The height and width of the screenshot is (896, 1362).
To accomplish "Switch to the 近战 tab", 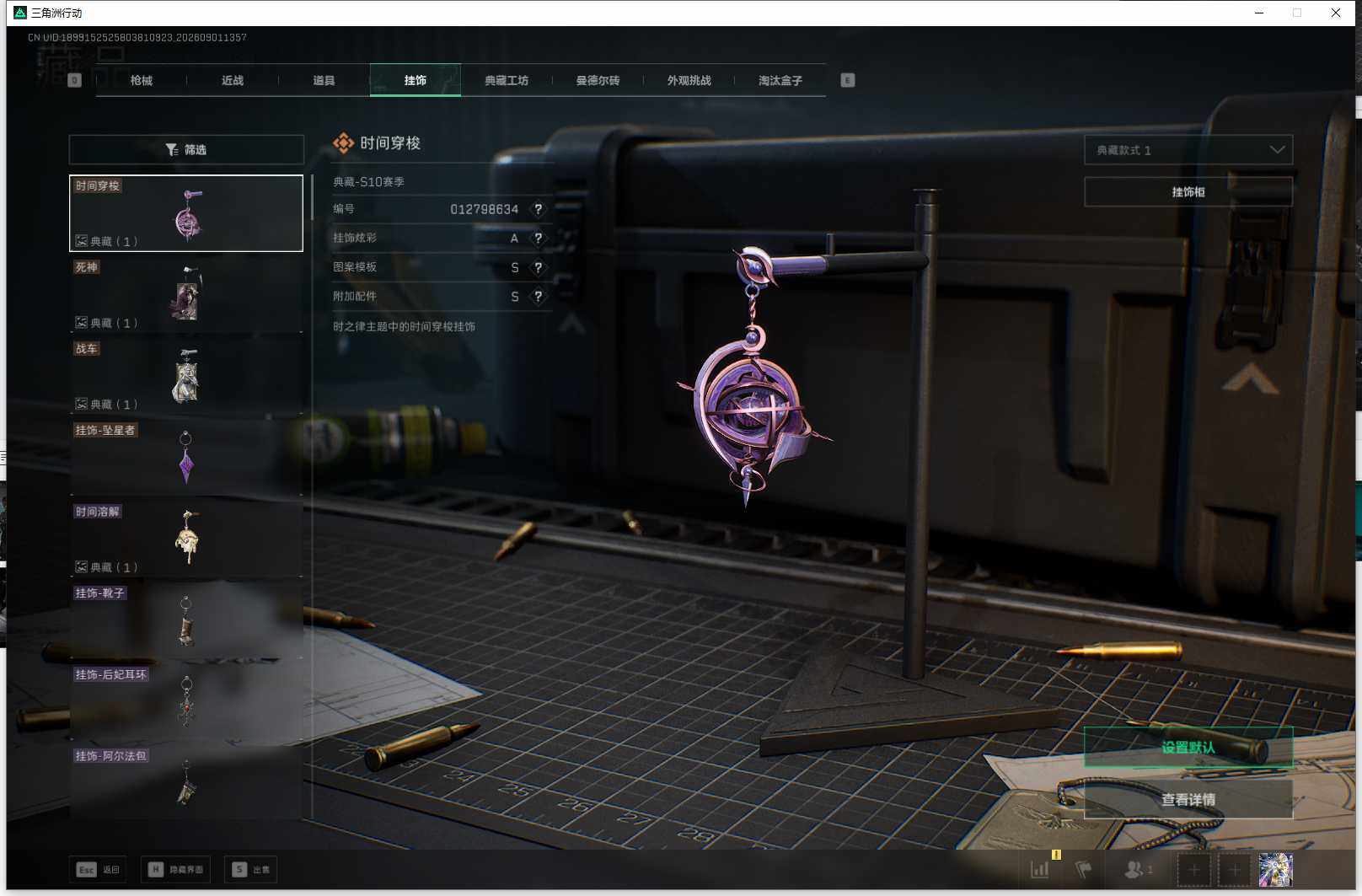I will click(x=233, y=80).
